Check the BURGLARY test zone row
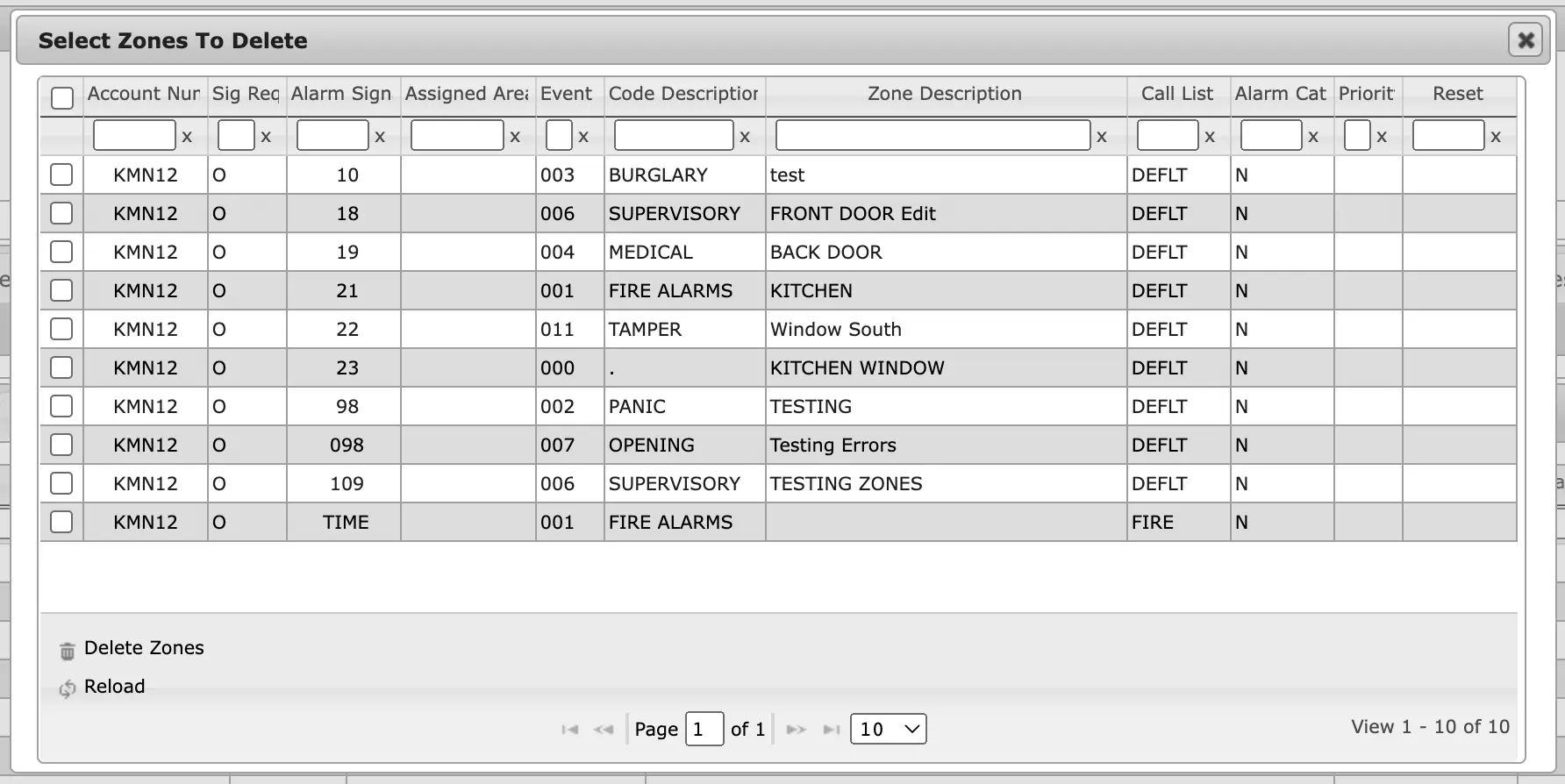 click(61, 175)
